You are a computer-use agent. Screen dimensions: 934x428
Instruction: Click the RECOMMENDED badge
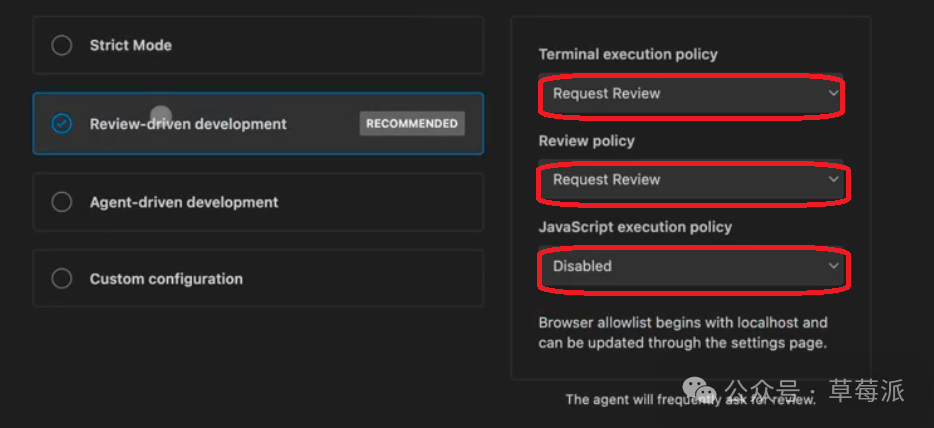pyautogui.click(x=412, y=124)
